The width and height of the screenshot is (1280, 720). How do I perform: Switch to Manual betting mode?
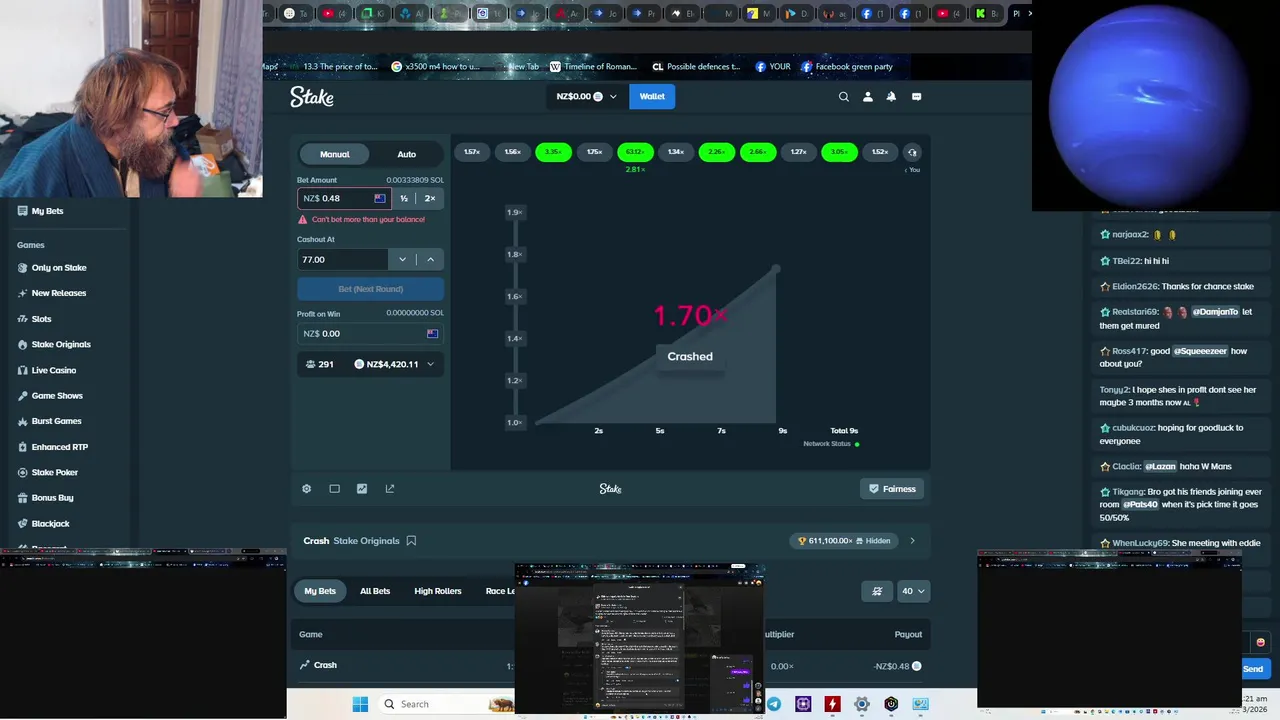pyautogui.click(x=335, y=154)
